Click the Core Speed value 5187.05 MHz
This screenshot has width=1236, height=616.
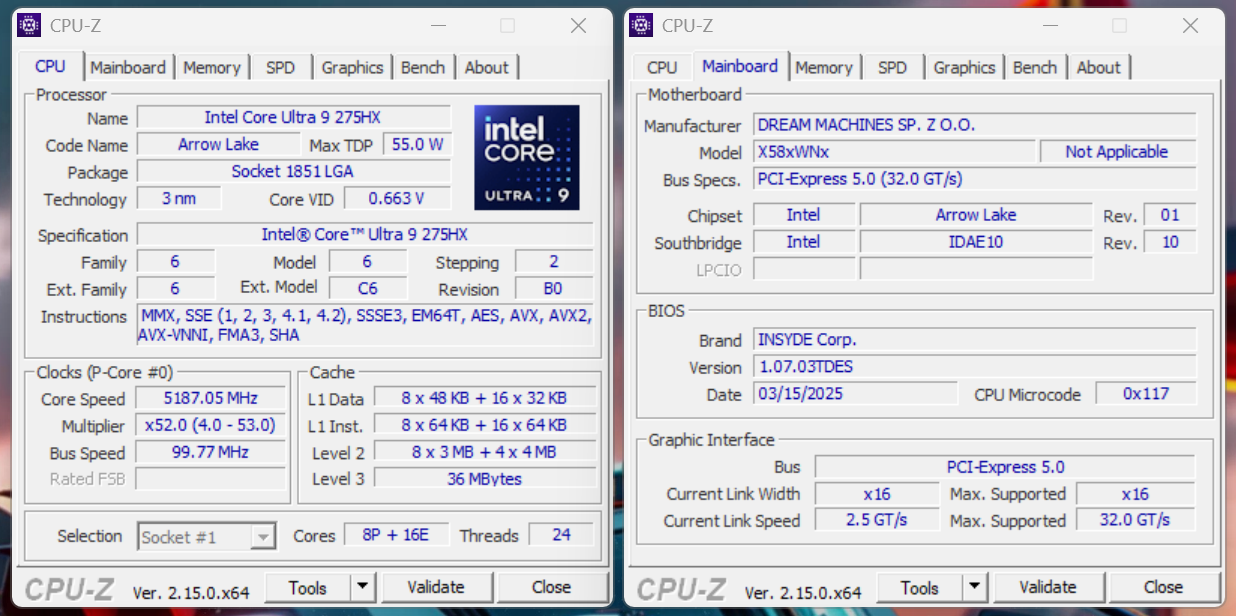tap(211, 399)
